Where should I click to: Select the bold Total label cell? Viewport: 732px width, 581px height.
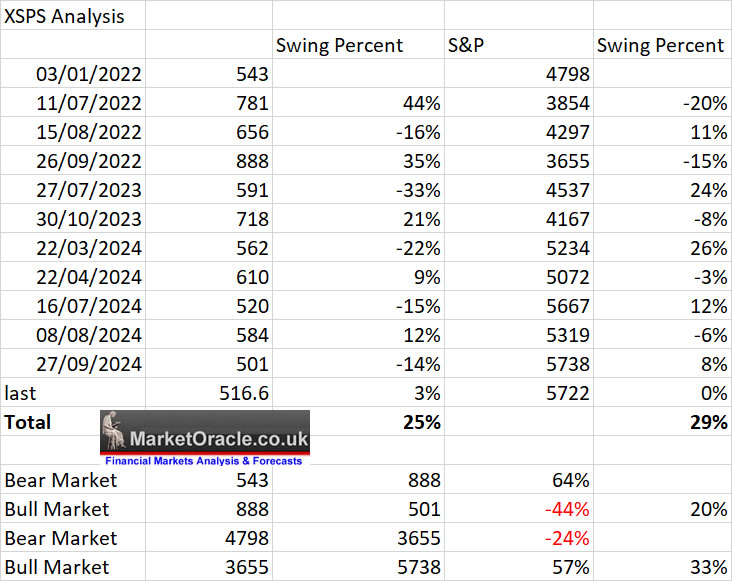(x=28, y=422)
